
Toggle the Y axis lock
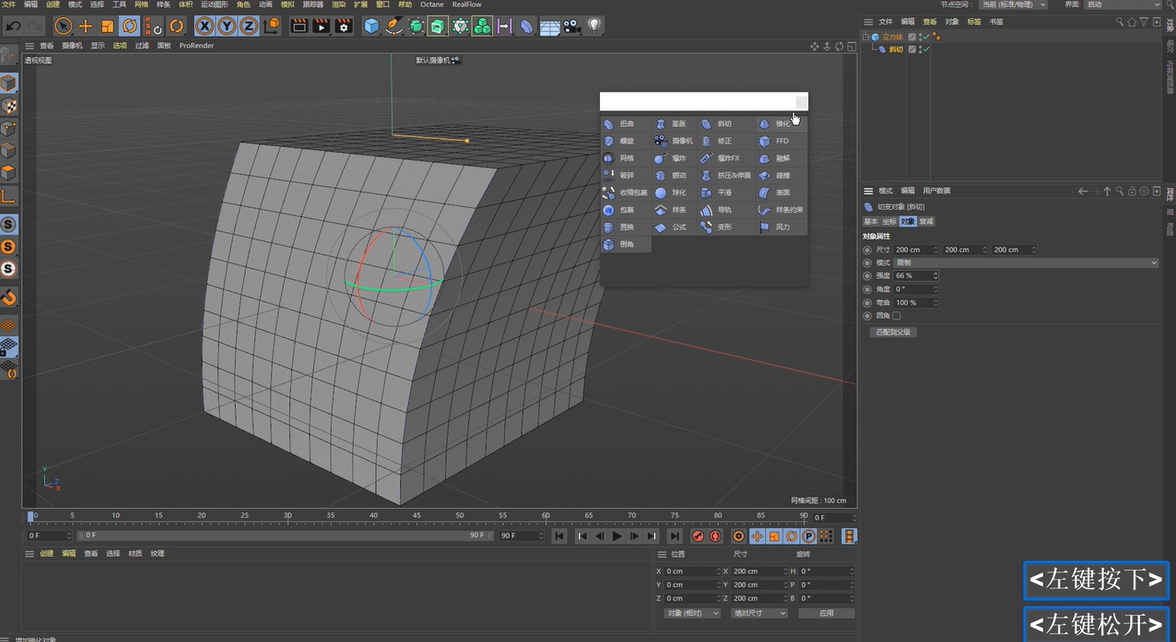[226, 26]
